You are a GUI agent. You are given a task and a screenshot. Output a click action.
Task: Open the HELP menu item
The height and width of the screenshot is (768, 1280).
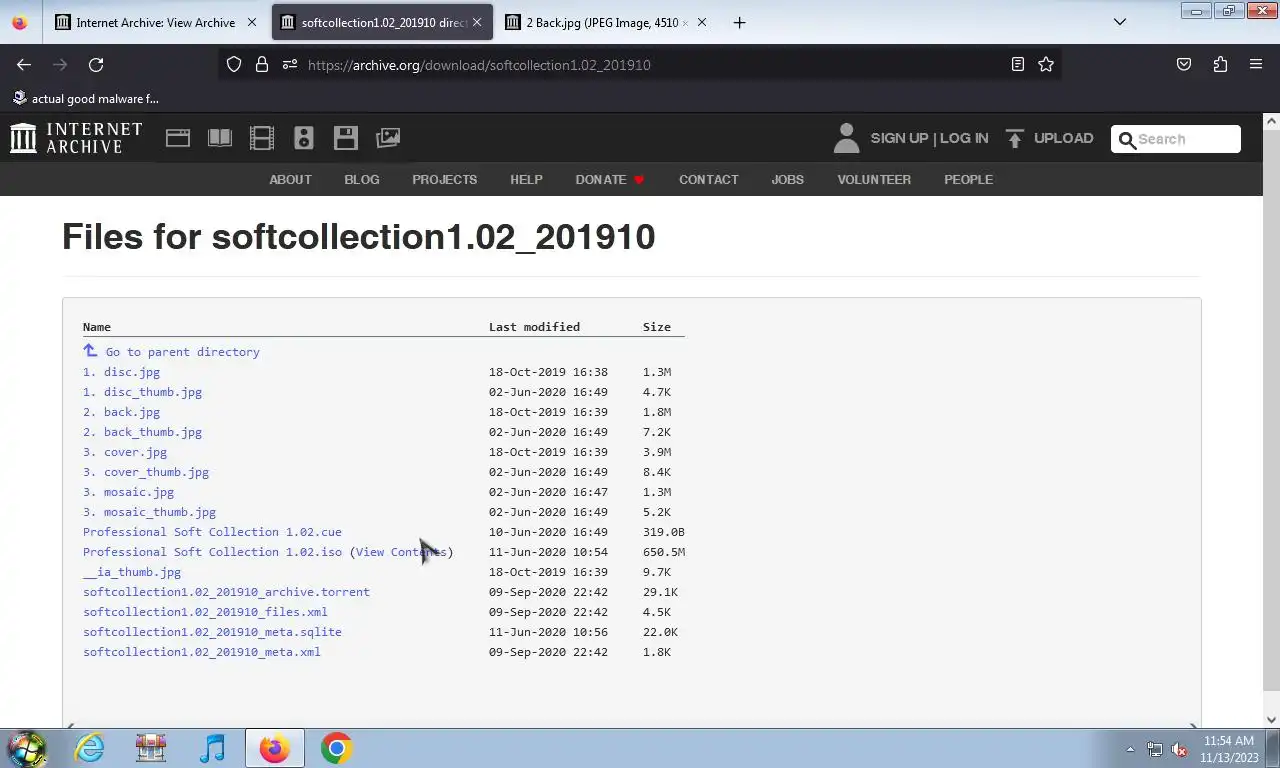click(526, 180)
